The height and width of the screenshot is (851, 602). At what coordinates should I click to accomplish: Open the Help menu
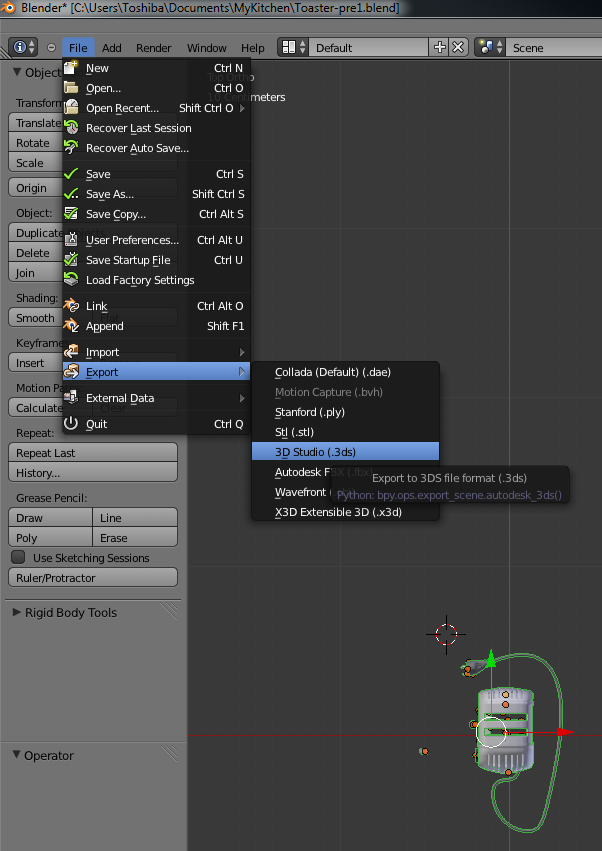253,48
